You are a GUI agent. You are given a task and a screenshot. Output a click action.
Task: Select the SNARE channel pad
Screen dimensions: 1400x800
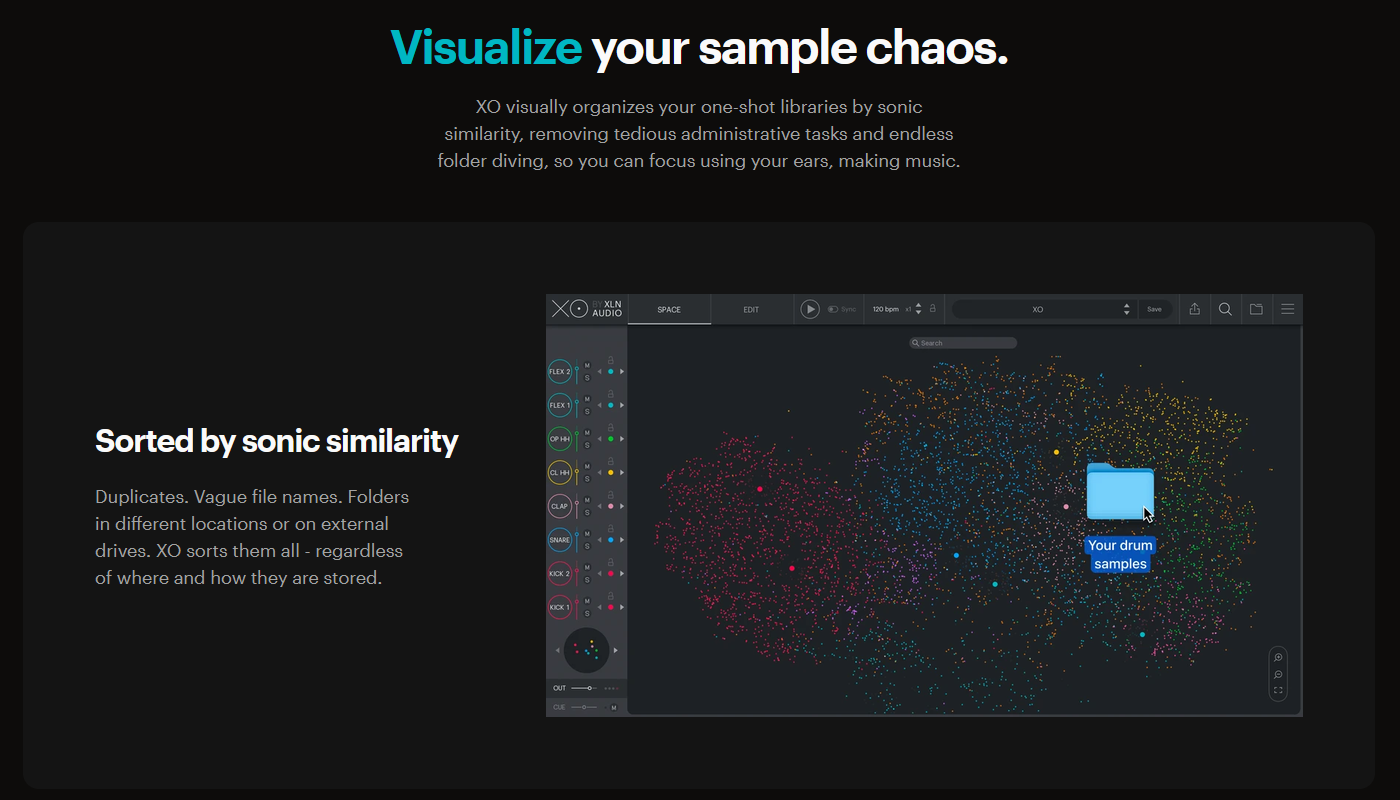click(560, 540)
